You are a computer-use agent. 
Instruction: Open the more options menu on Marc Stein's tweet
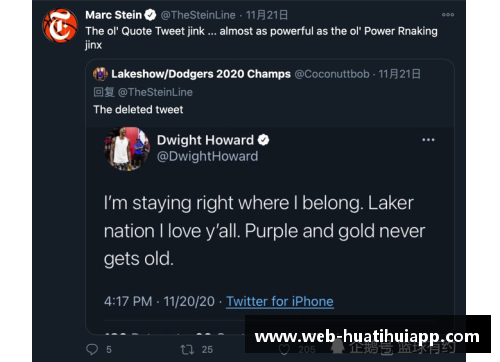tap(448, 15)
